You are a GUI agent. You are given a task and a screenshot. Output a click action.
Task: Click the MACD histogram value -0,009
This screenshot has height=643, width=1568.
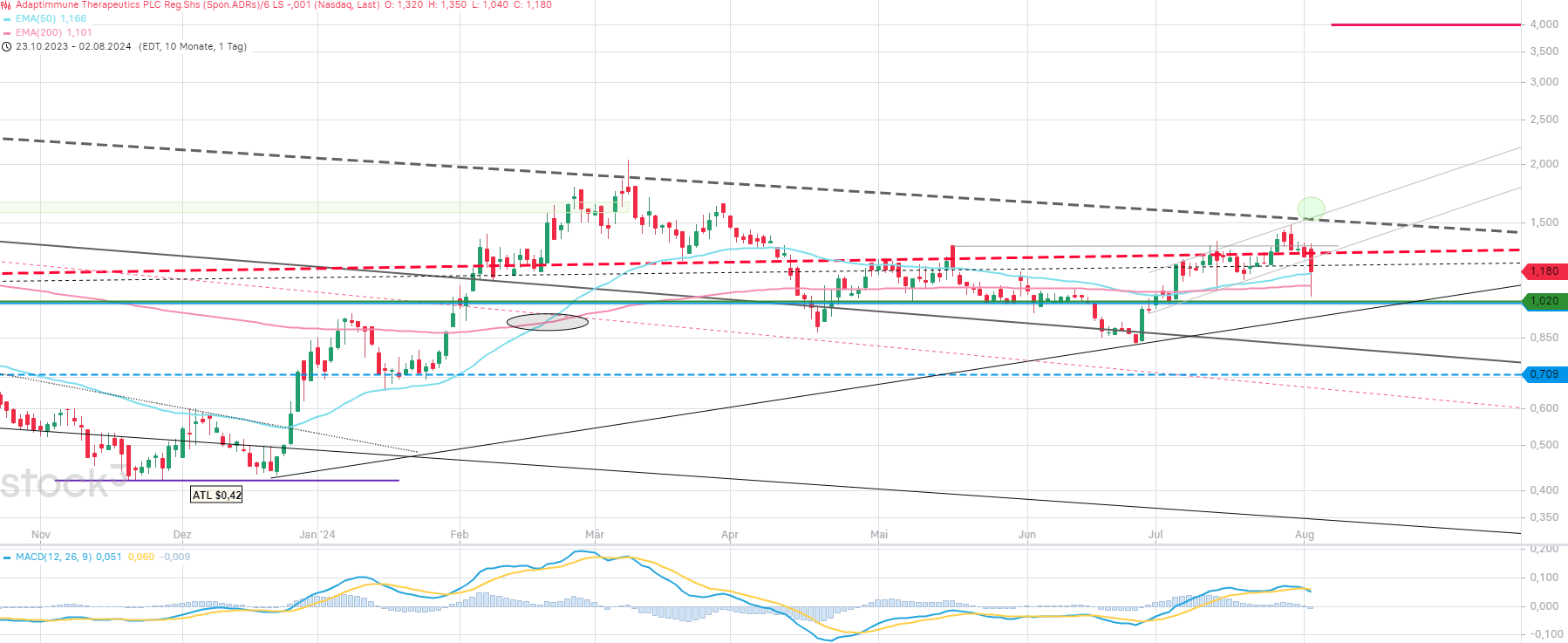(x=175, y=557)
